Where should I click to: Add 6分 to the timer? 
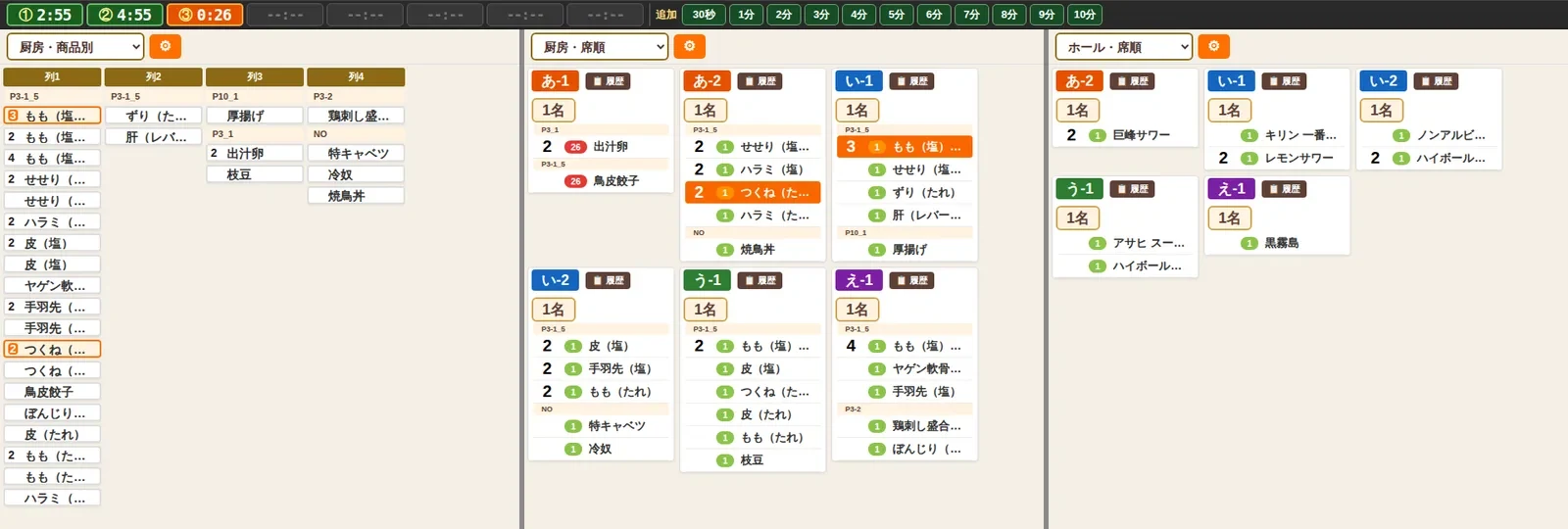tap(934, 15)
